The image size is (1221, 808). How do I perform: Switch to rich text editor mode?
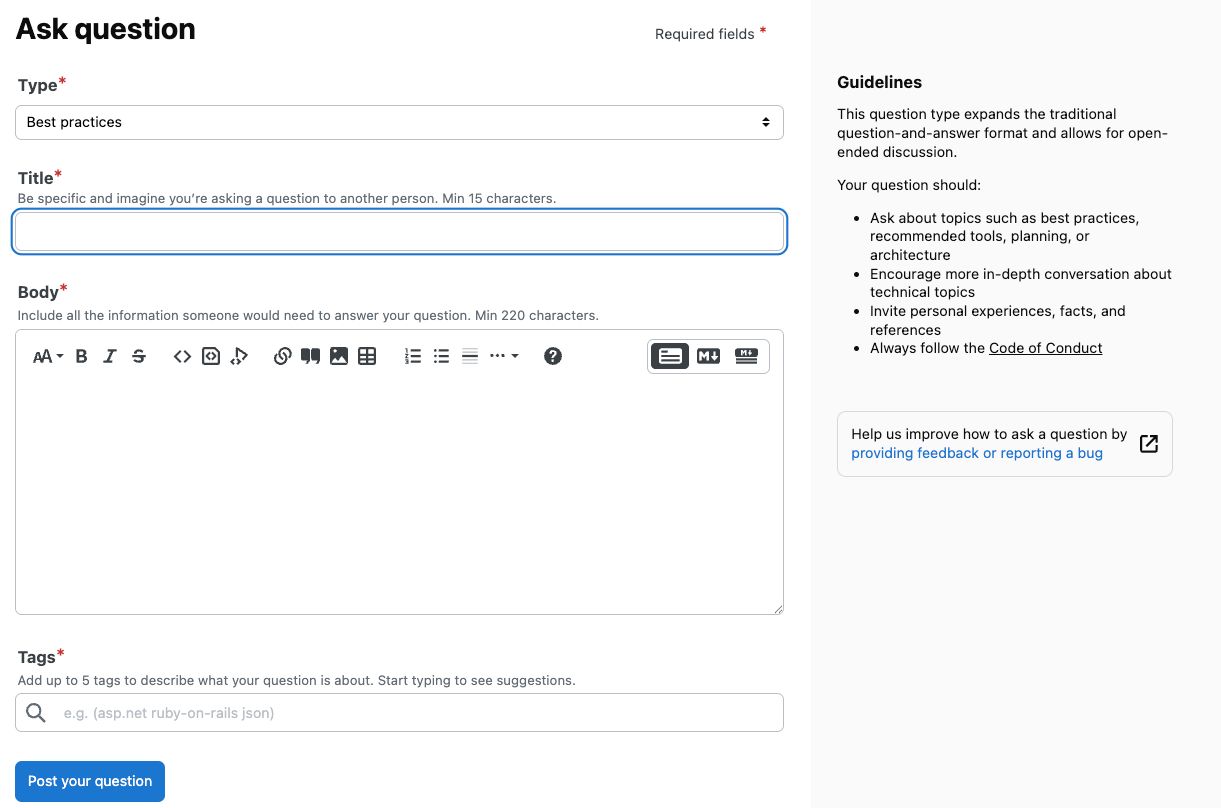tap(670, 356)
